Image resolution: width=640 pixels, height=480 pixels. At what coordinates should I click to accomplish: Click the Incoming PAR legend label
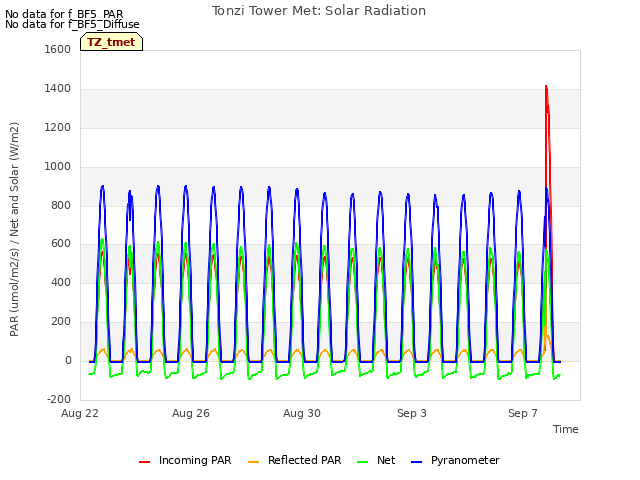195,460
